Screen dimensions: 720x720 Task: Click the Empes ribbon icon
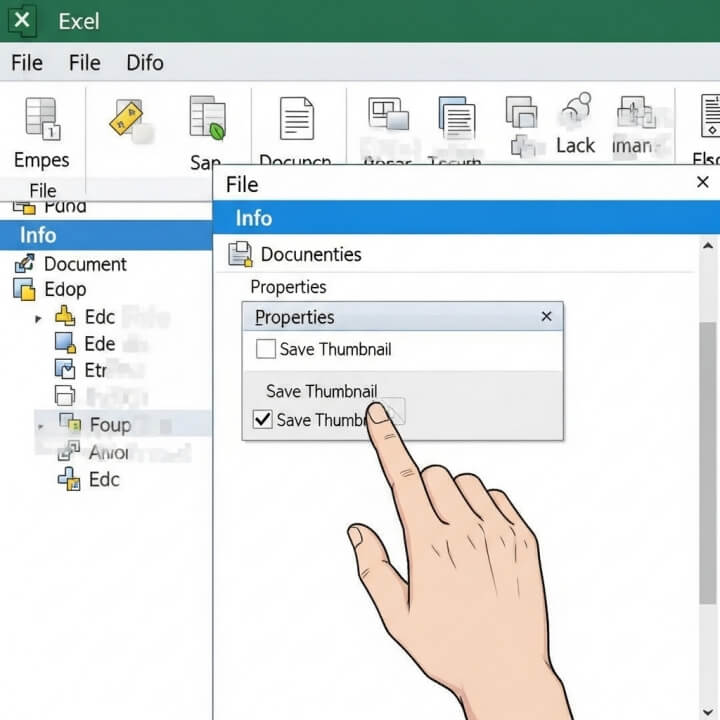41,118
